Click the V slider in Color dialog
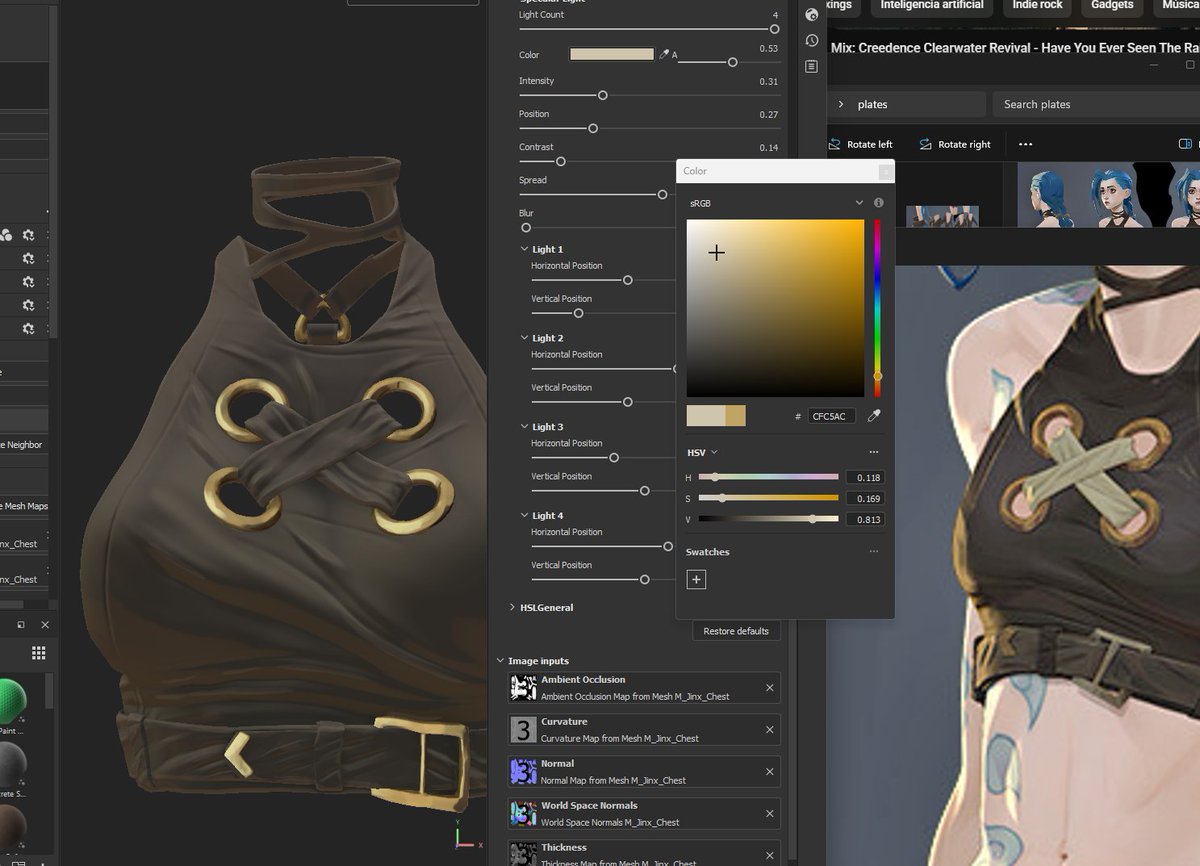The width and height of the screenshot is (1200, 866). coord(768,519)
